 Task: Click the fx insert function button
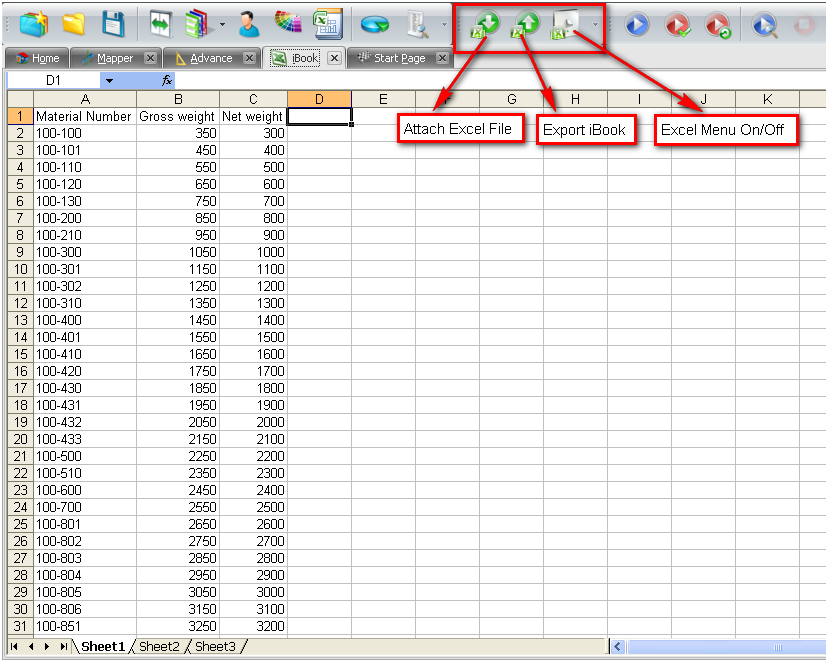click(167, 80)
